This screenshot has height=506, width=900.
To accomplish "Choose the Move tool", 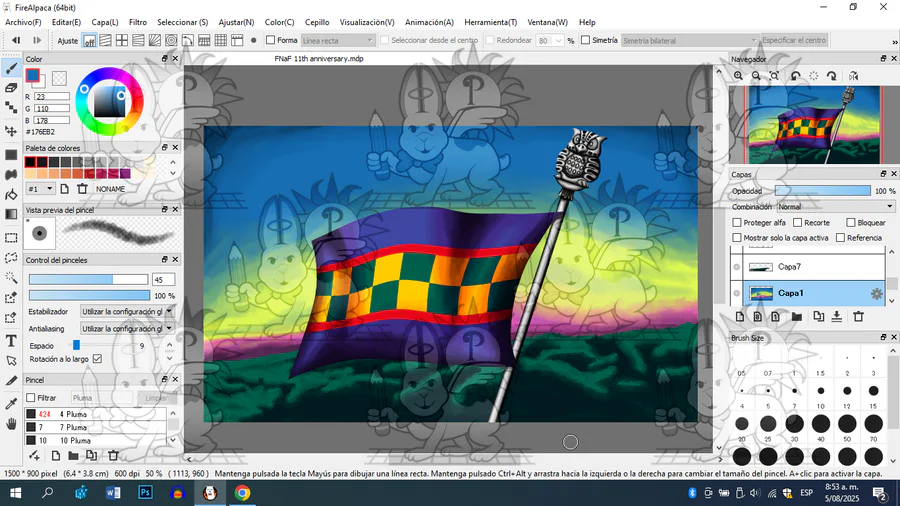I will click(x=11, y=131).
